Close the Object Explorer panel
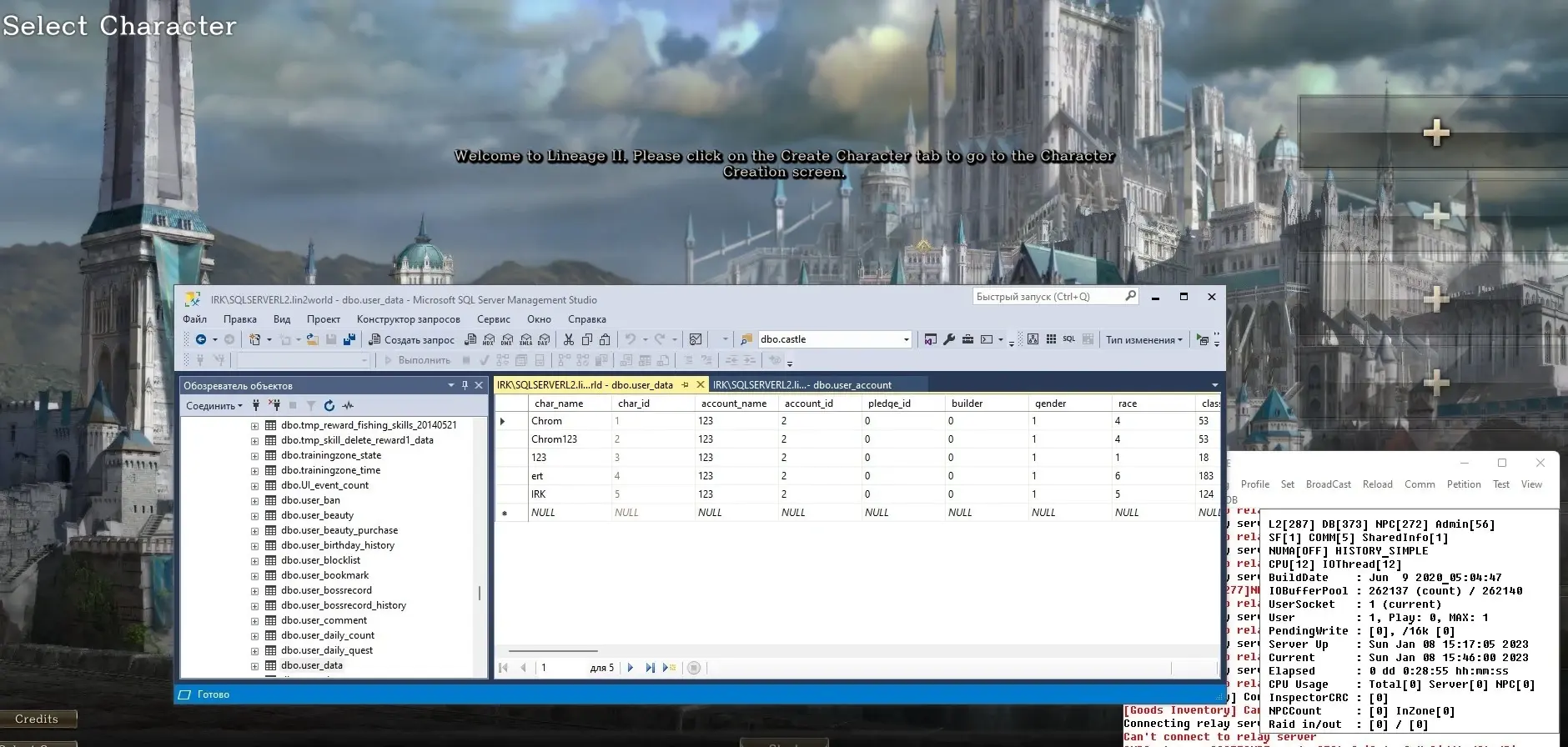1568x747 pixels. (x=479, y=385)
